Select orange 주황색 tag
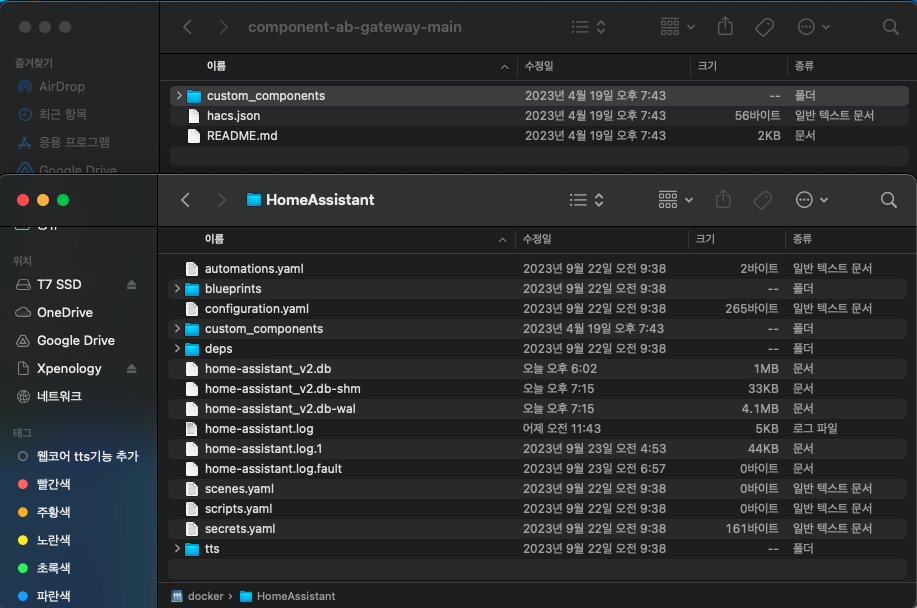 pyautogui.click(x=53, y=512)
